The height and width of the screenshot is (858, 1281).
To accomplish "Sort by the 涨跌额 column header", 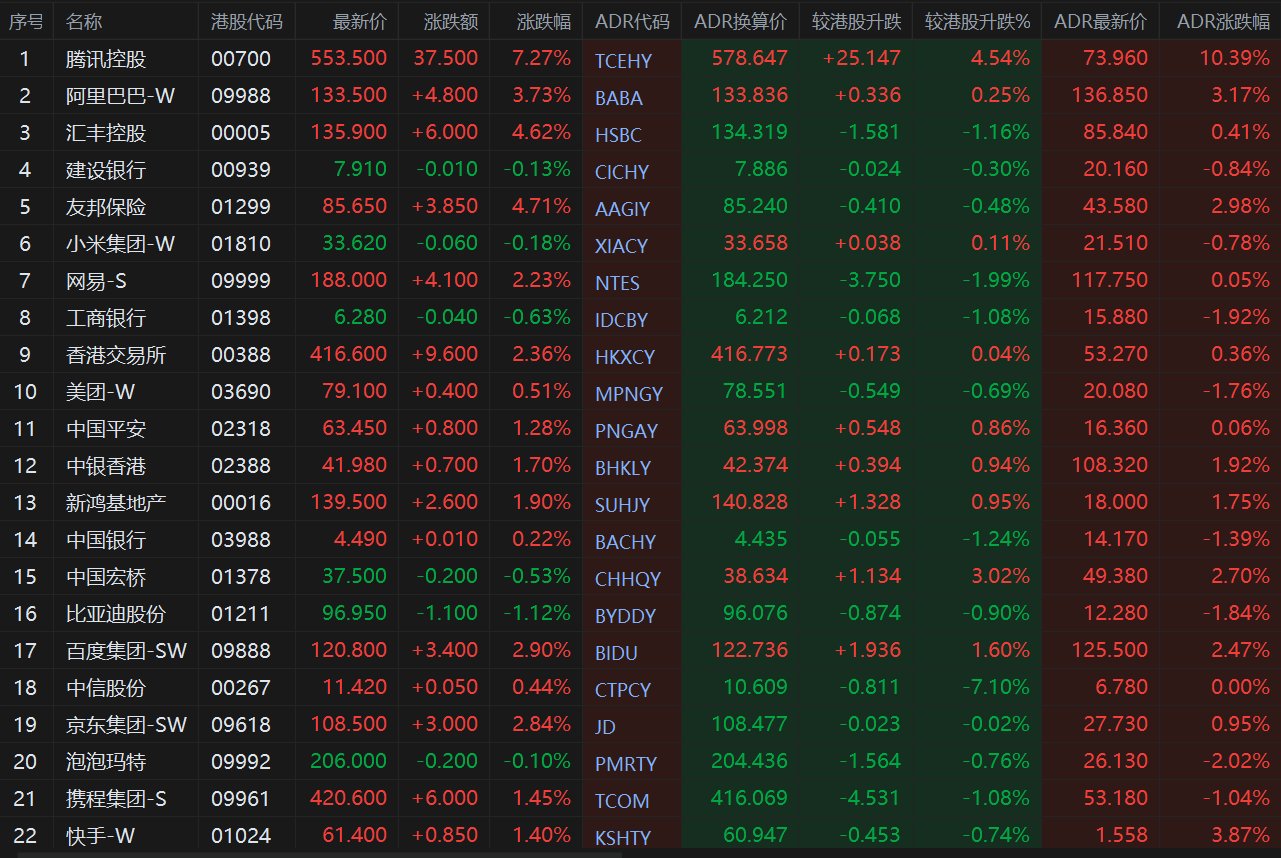I will 451,21.
